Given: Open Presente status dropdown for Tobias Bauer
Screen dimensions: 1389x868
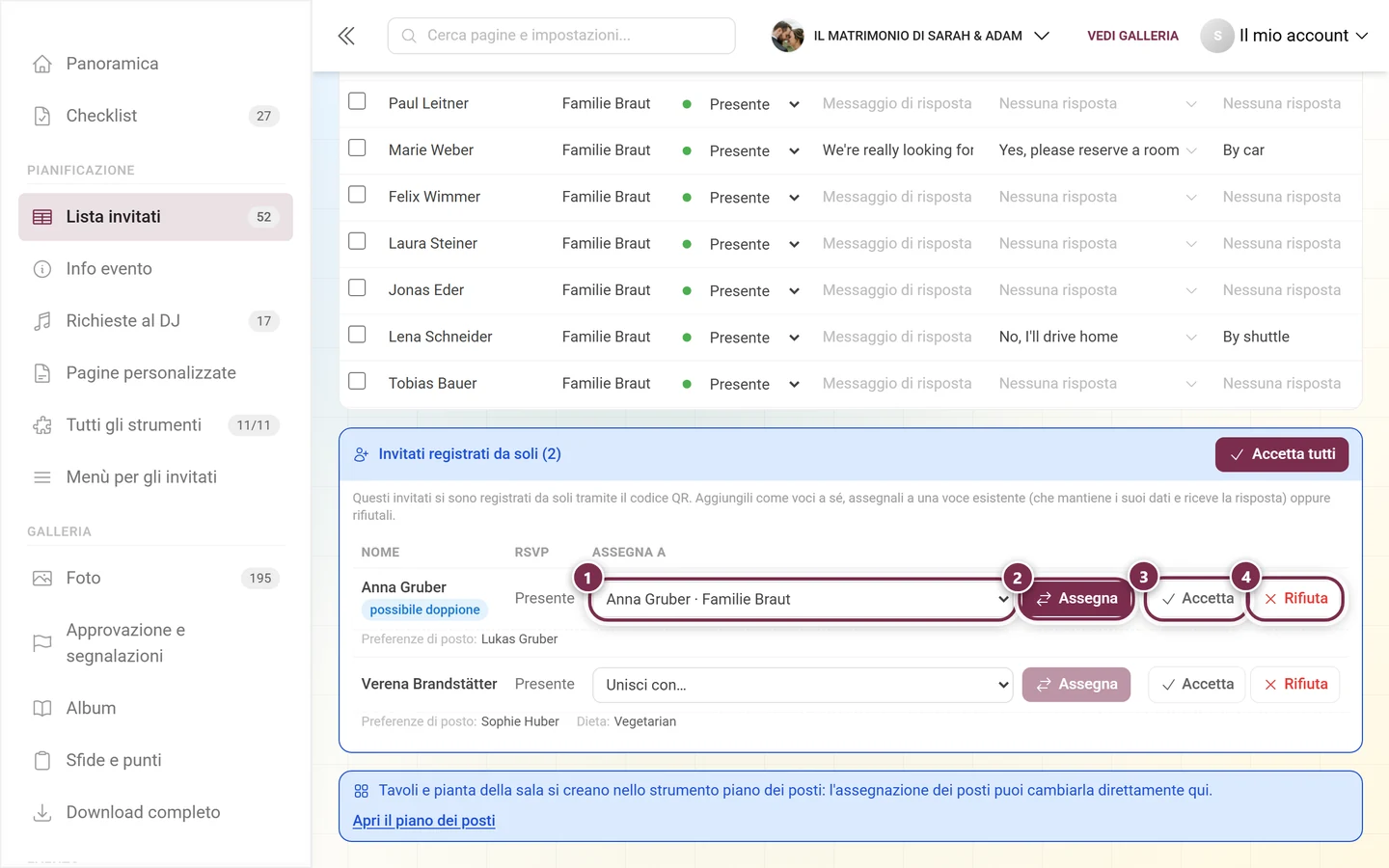Looking at the screenshot, I should point(753,384).
